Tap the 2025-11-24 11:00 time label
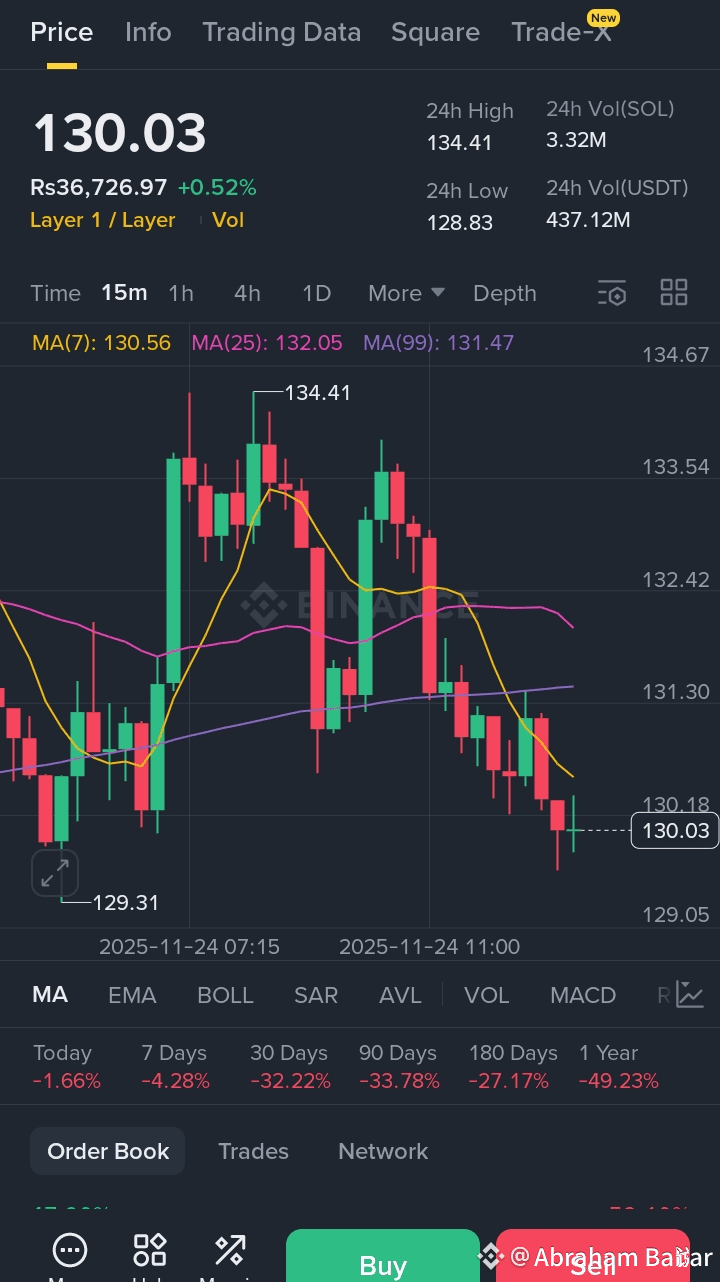The image size is (720, 1282). [x=429, y=947]
